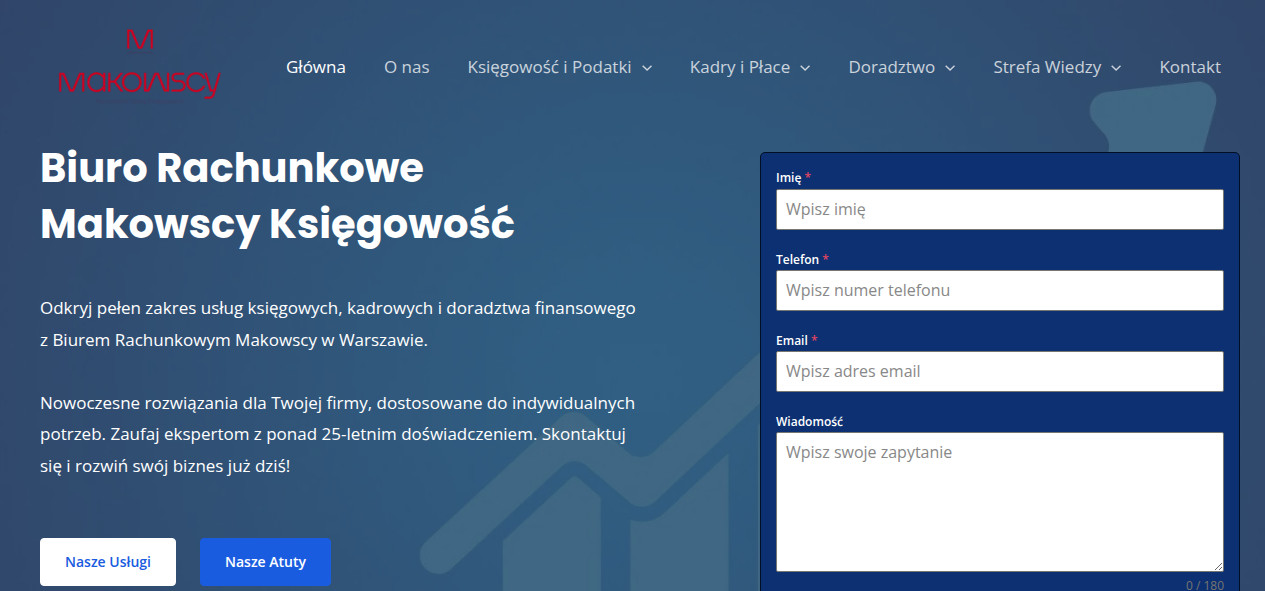
Task: Expand the chevron beside Kadry i Płace
Action: tap(805, 68)
